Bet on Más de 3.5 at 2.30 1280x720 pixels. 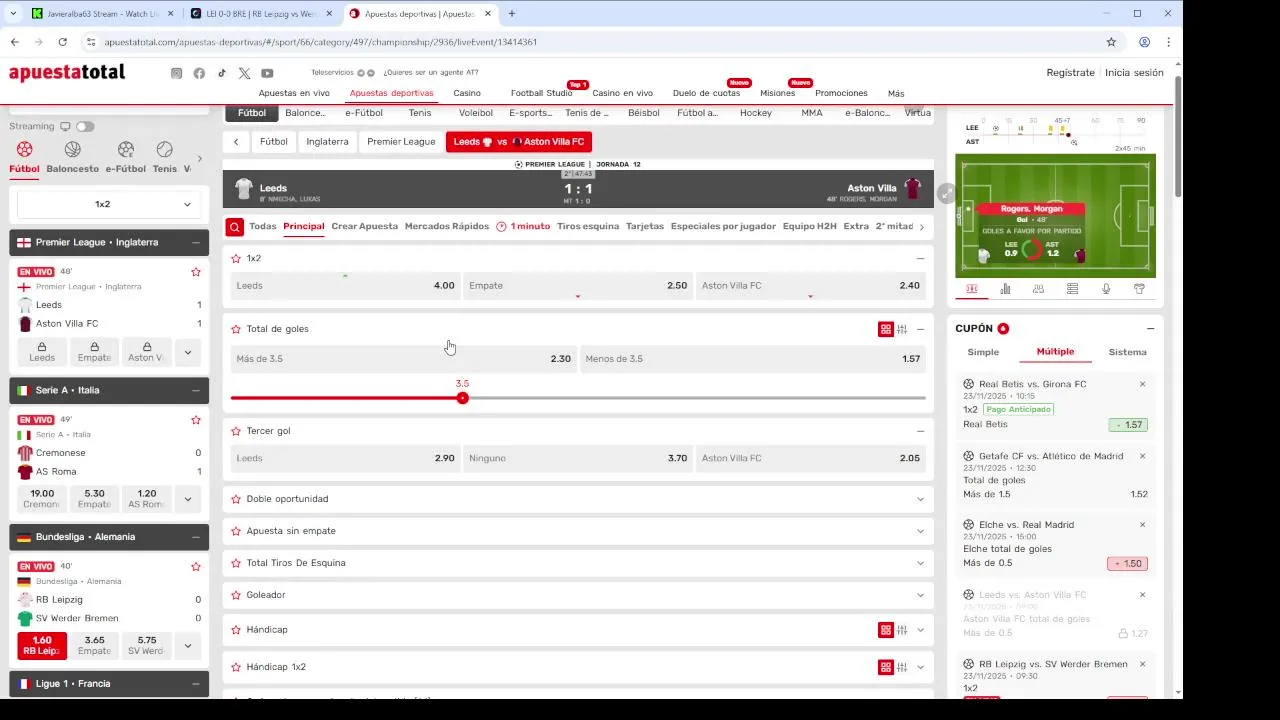tap(404, 359)
